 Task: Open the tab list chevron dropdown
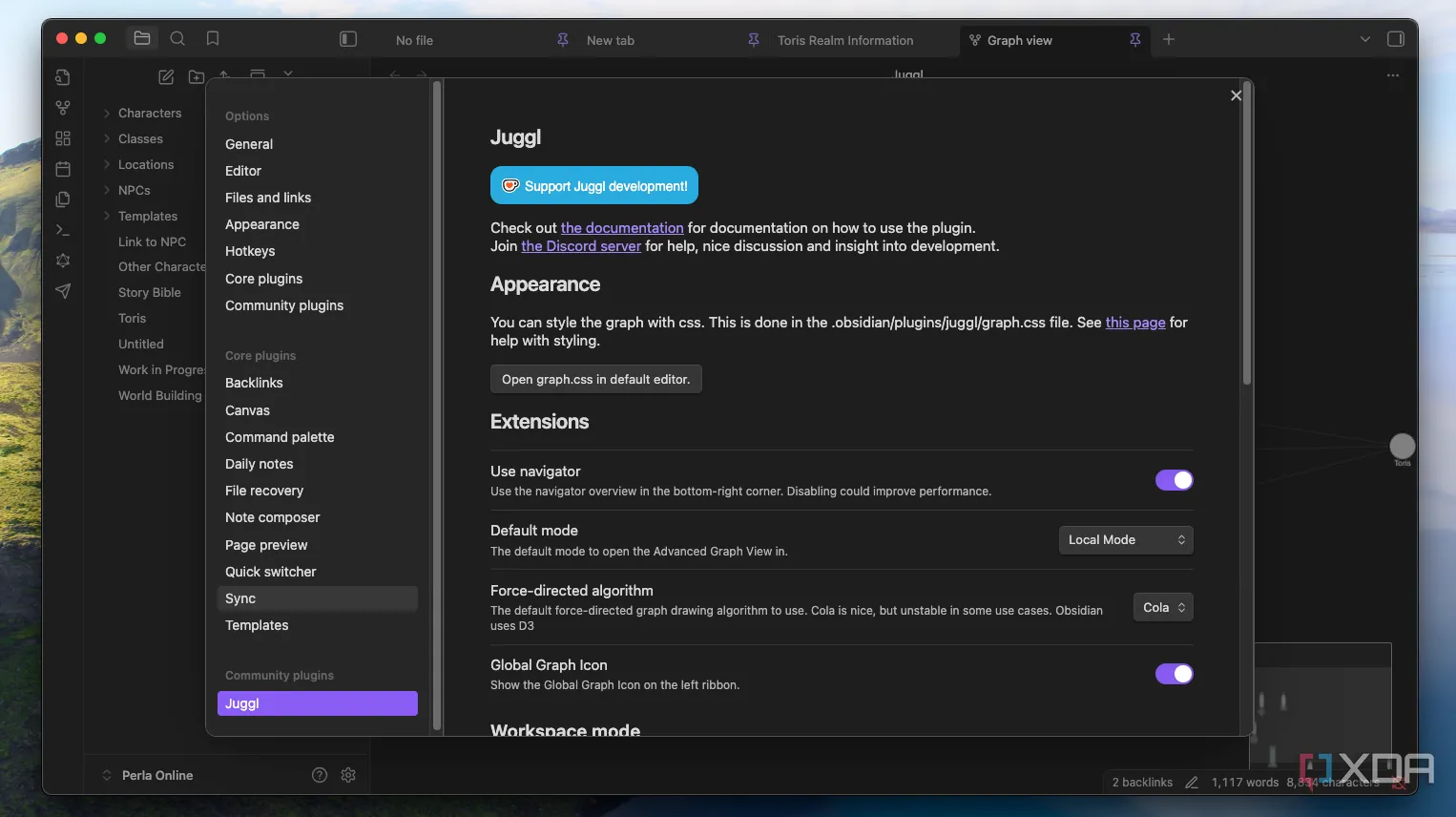1365,39
